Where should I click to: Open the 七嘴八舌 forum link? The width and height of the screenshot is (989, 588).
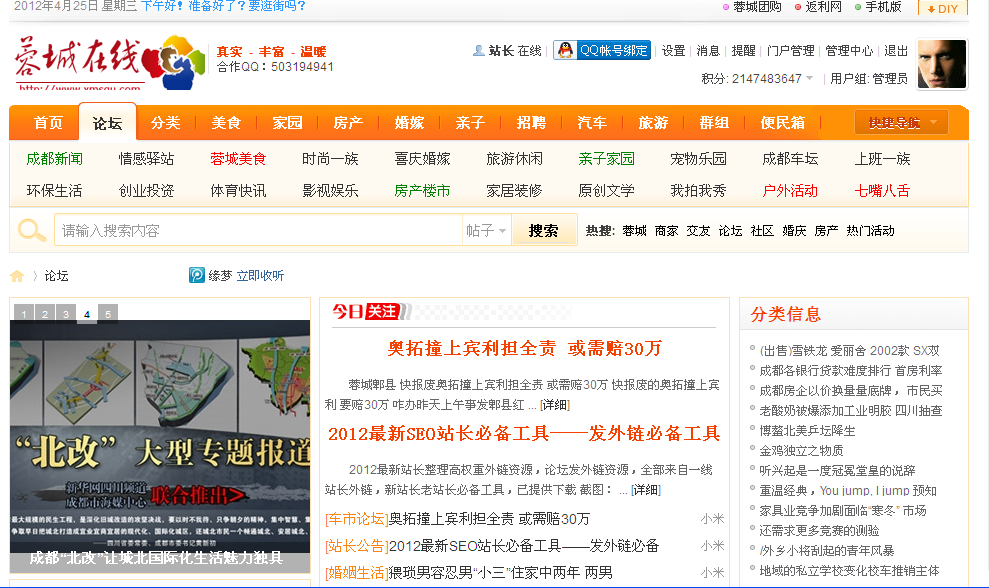(x=882, y=191)
